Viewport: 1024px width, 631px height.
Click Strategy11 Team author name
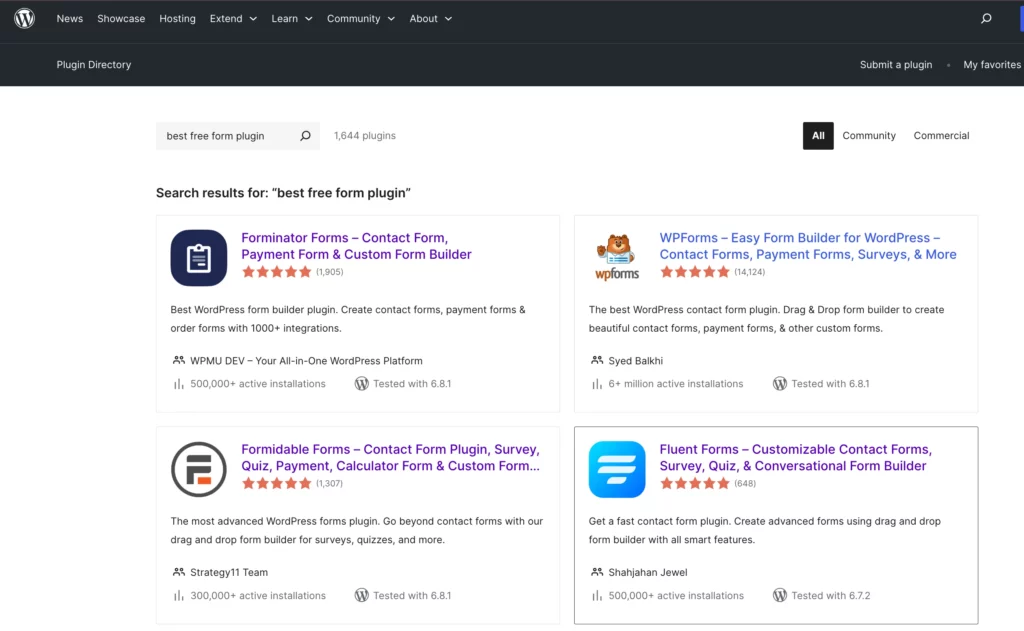tap(229, 572)
